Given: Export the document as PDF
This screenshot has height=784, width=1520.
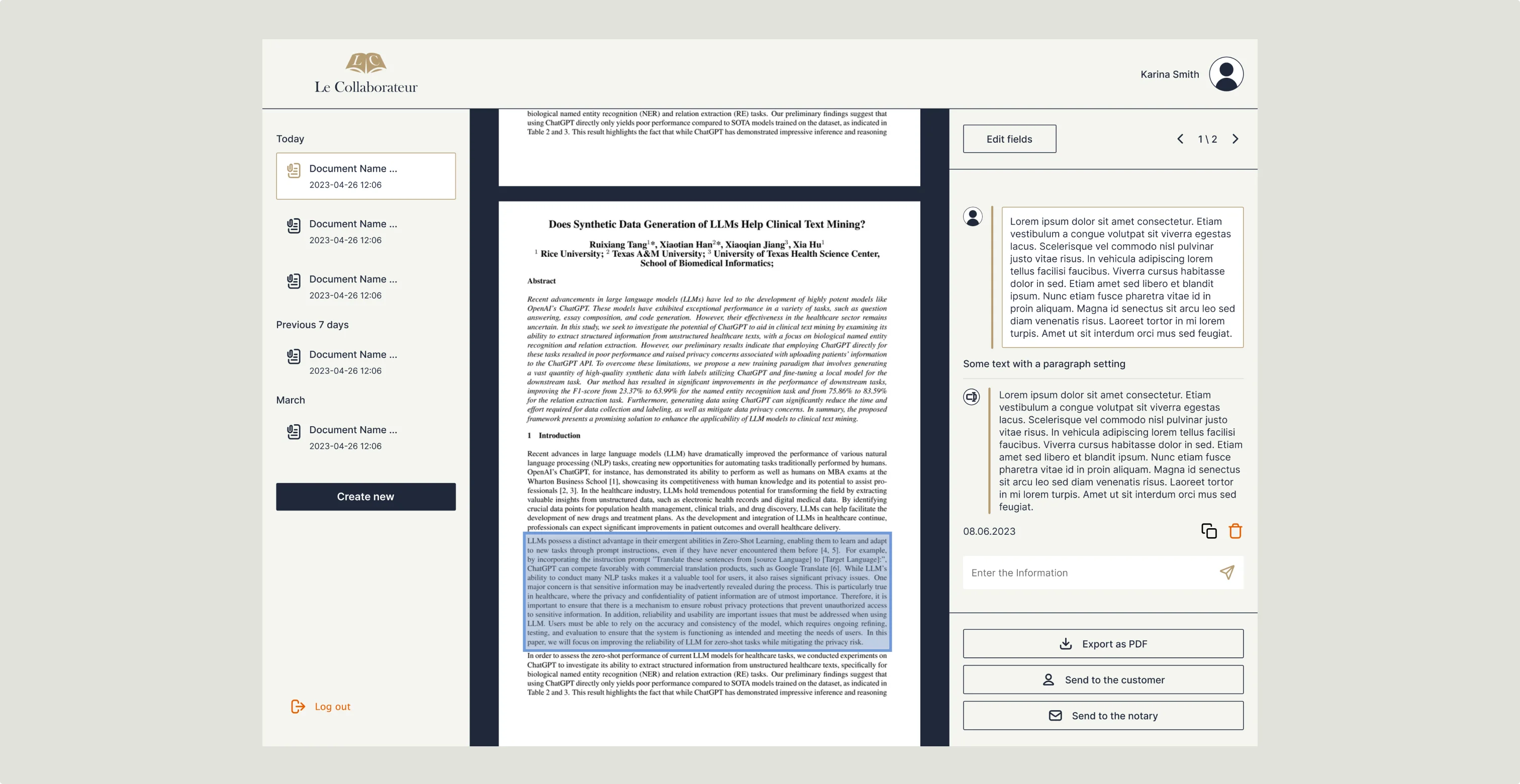Looking at the screenshot, I should (1103, 644).
